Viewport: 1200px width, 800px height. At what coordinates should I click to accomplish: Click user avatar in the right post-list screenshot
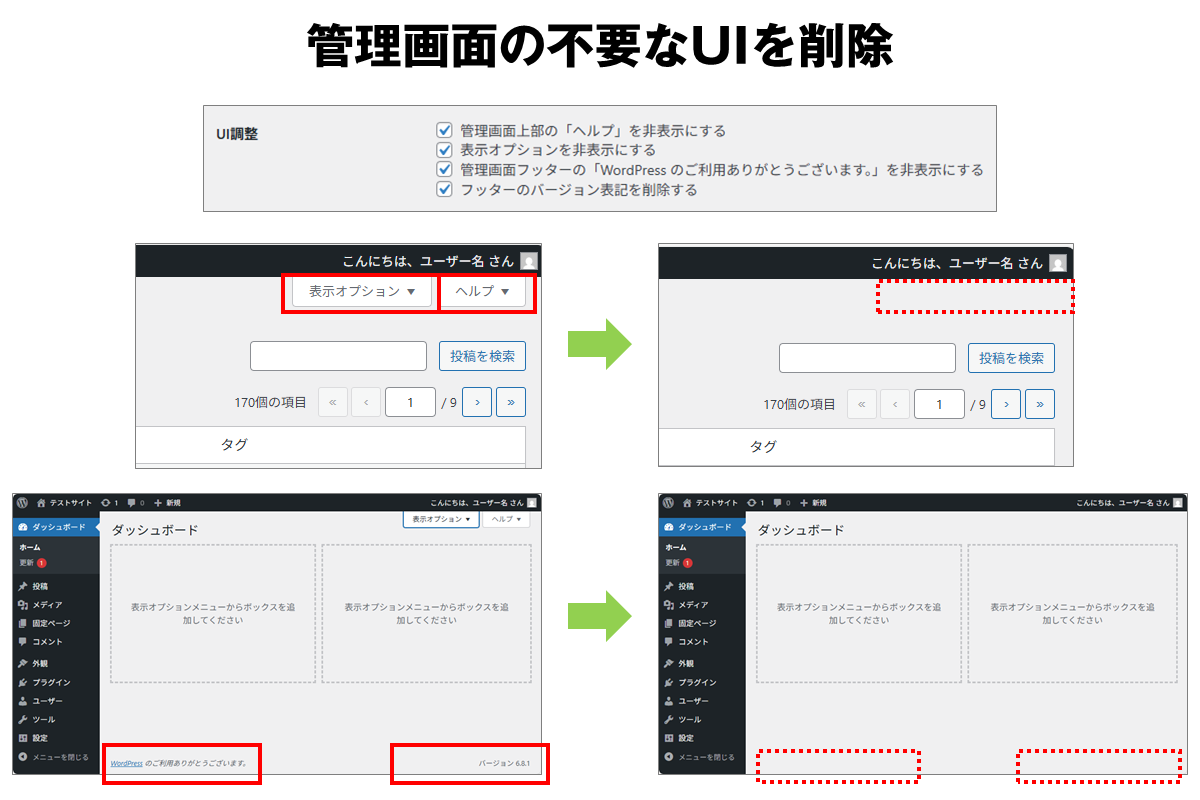[x=1057, y=263]
